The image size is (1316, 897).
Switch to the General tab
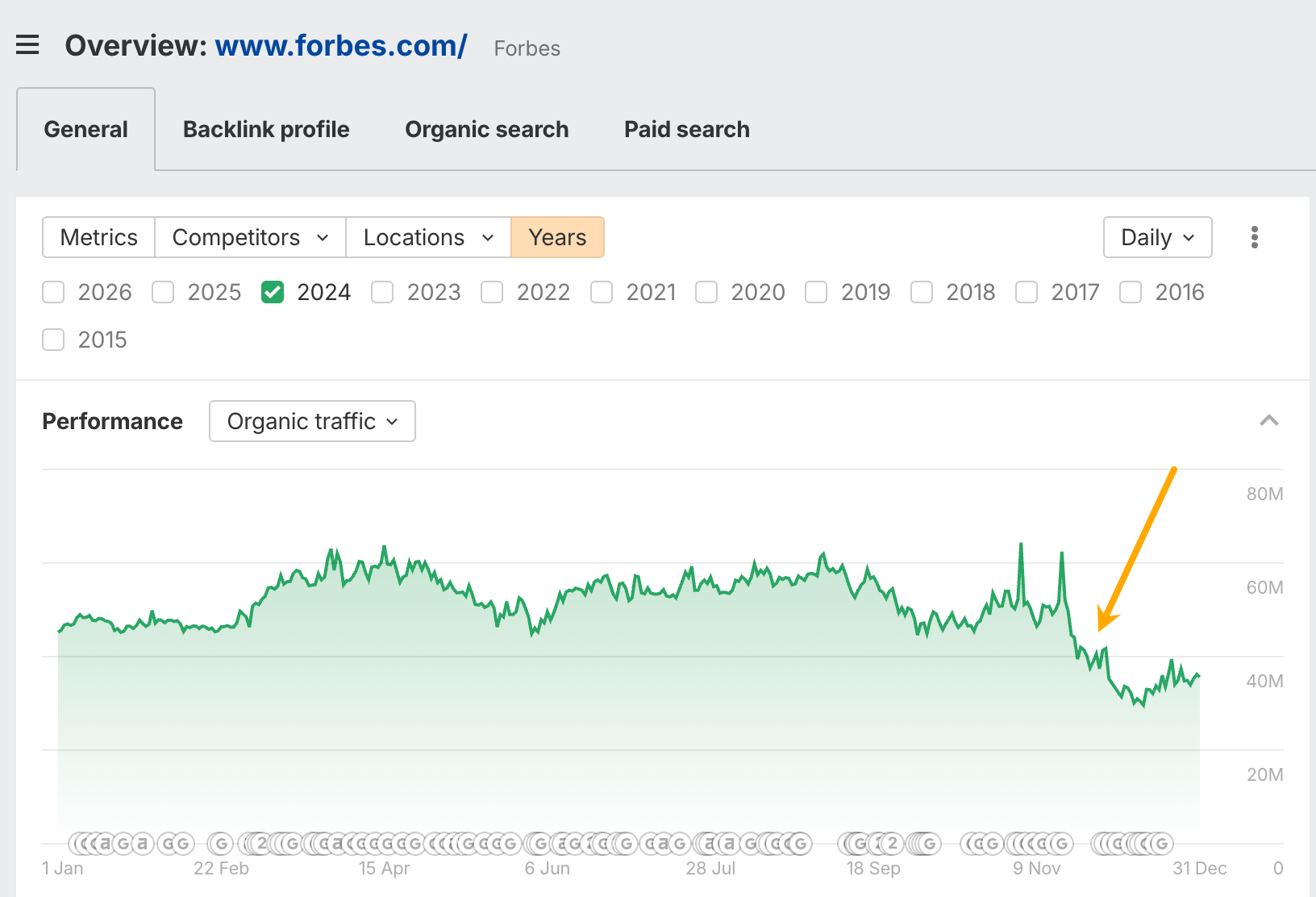[85, 129]
